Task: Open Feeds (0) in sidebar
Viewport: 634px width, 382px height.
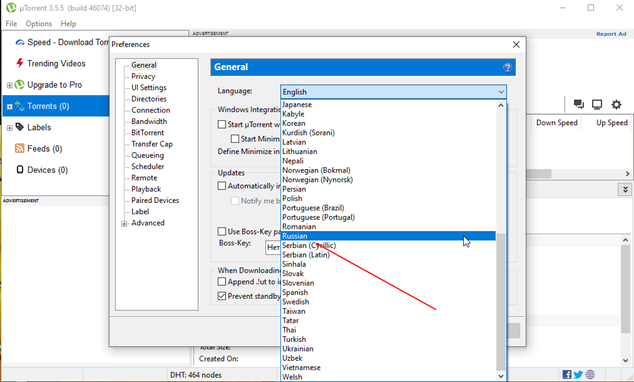Action: 44,148
